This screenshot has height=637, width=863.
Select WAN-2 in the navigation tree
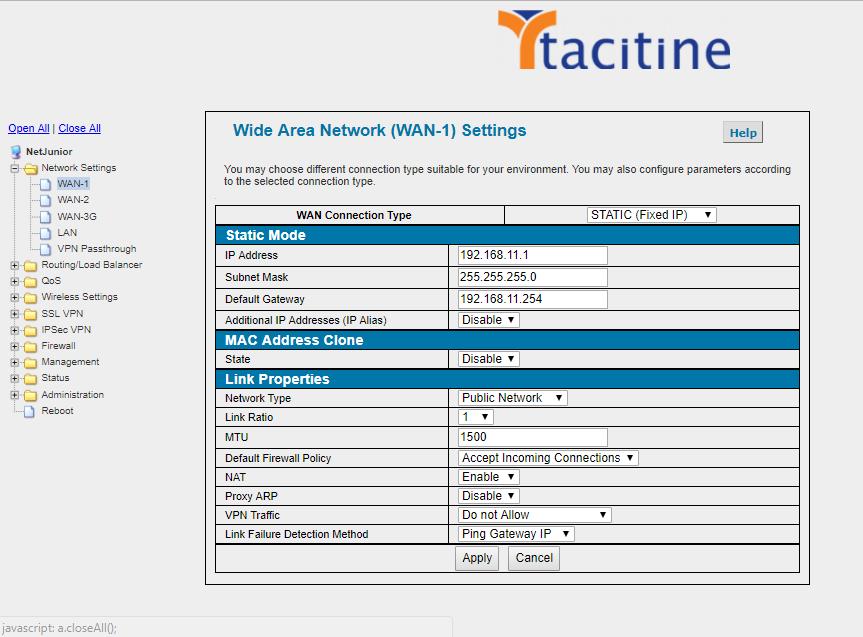click(x=73, y=200)
